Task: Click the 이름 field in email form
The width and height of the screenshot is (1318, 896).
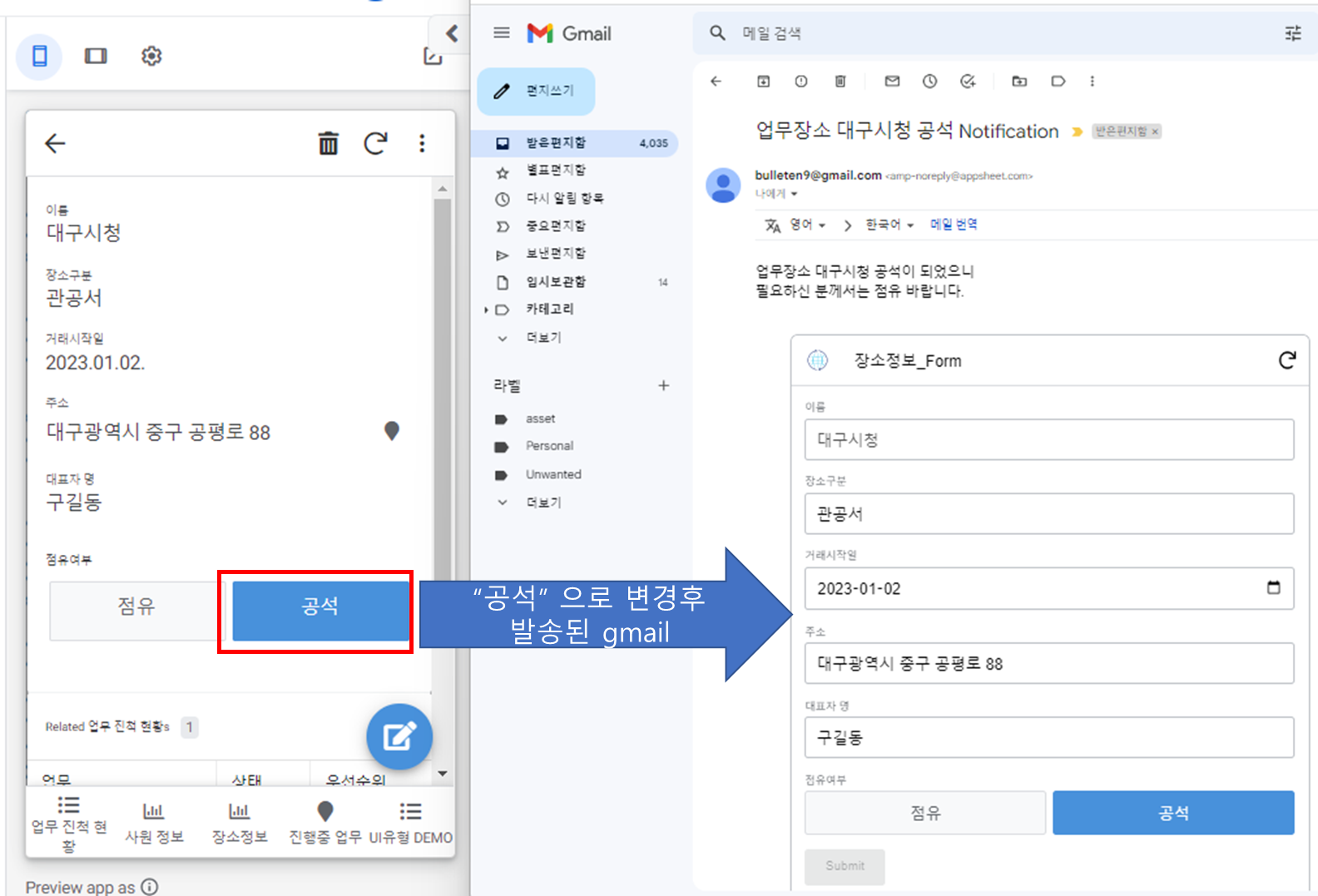Action: 1048,439
